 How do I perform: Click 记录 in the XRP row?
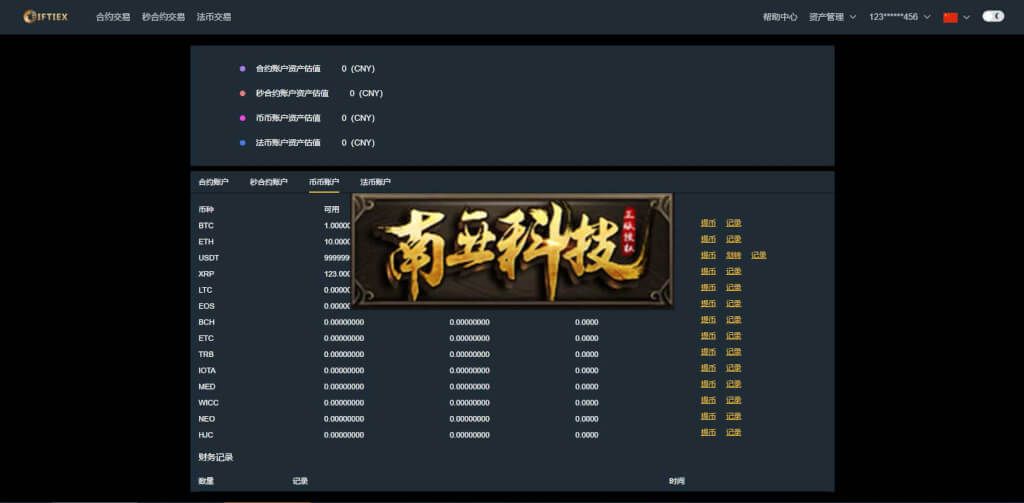[x=733, y=271]
